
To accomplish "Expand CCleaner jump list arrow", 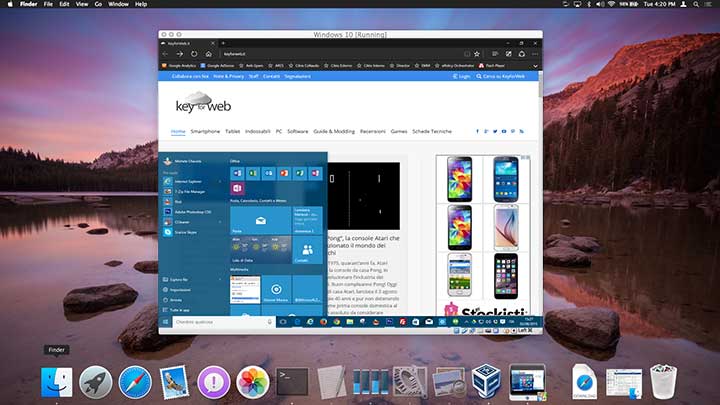I will tap(220, 222).
